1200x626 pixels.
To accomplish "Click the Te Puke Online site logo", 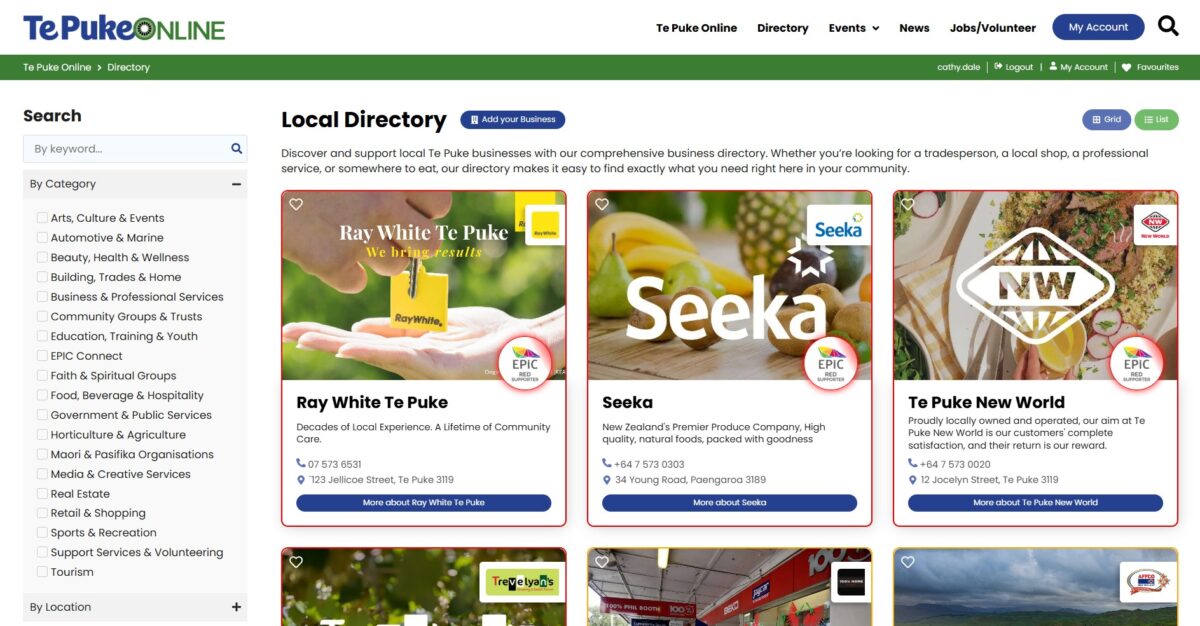I will 124,28.
